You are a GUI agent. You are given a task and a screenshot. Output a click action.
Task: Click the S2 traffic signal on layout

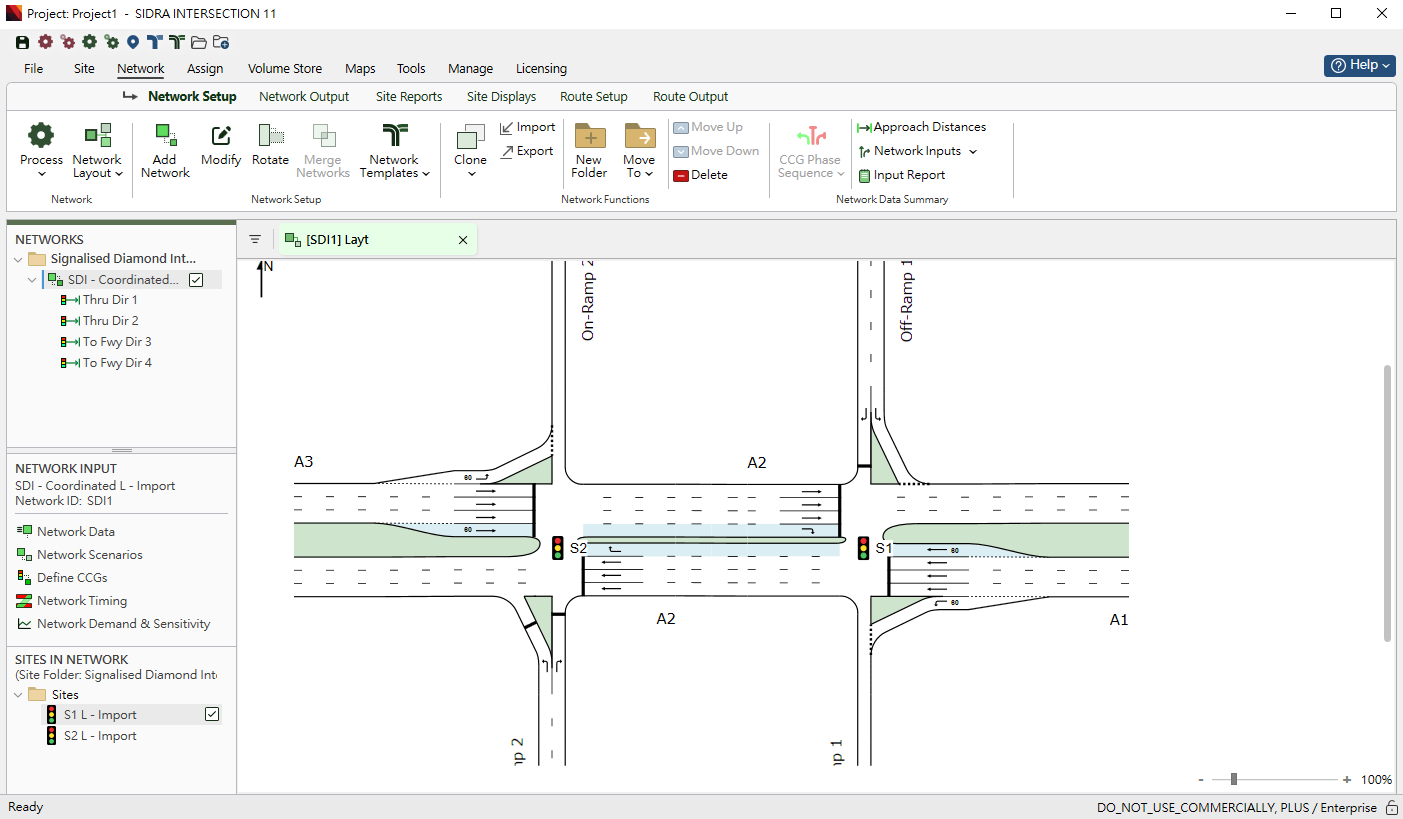(x=558, y=548)
